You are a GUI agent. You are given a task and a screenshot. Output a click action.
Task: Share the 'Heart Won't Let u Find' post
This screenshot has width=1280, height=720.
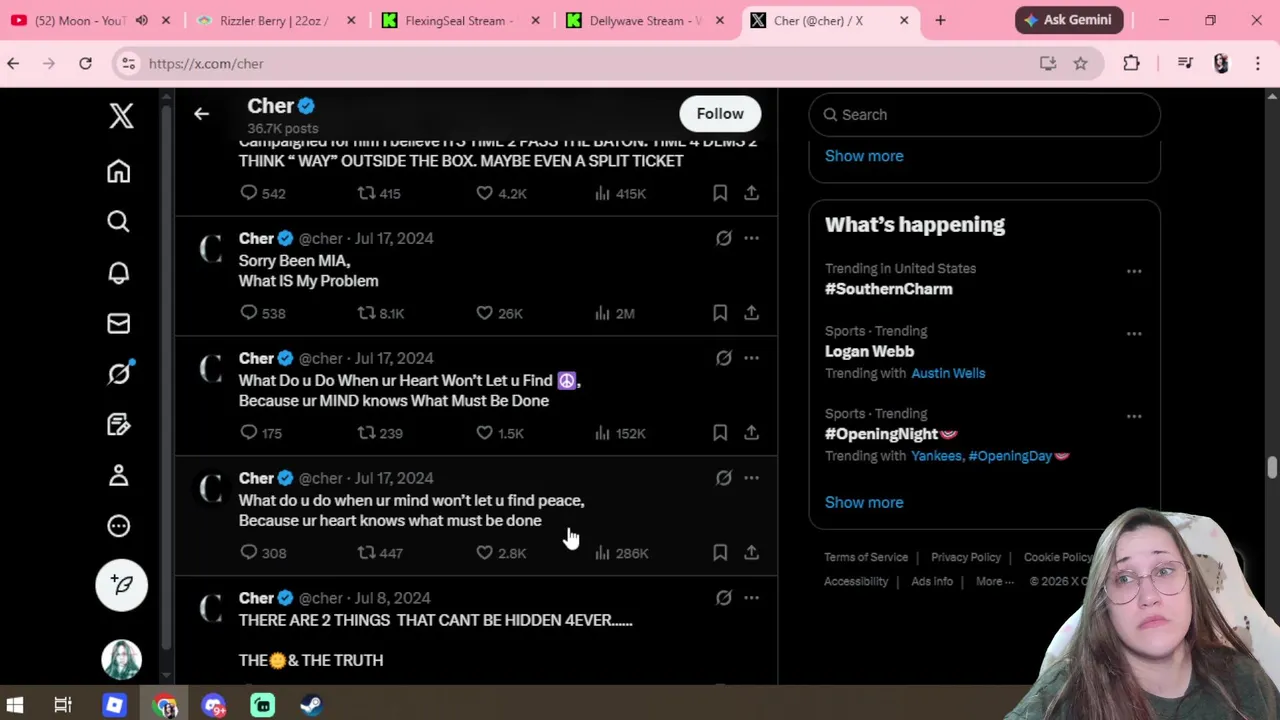751,433
